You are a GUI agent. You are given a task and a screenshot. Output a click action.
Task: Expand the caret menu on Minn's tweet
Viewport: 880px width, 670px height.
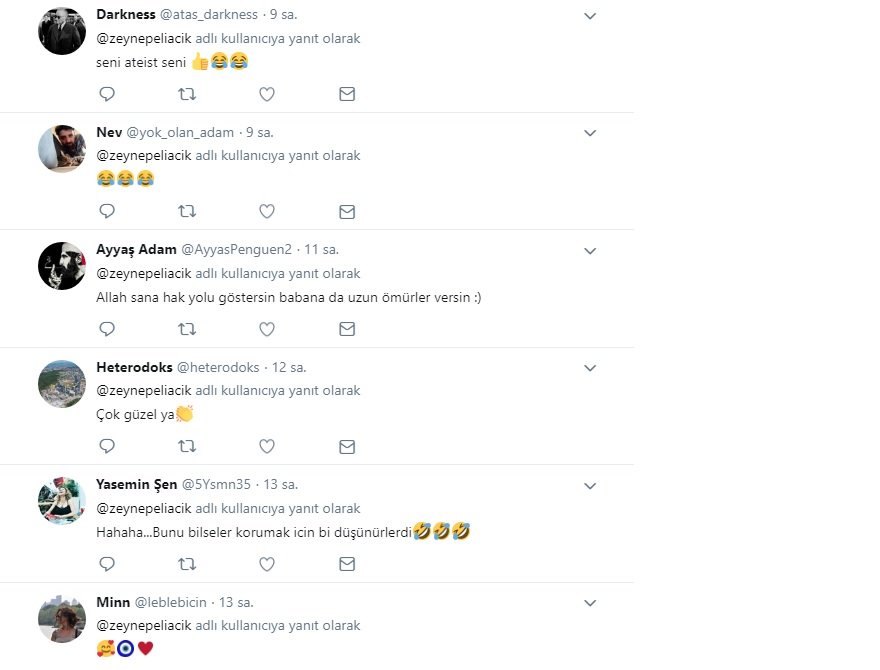pos(590,603)
